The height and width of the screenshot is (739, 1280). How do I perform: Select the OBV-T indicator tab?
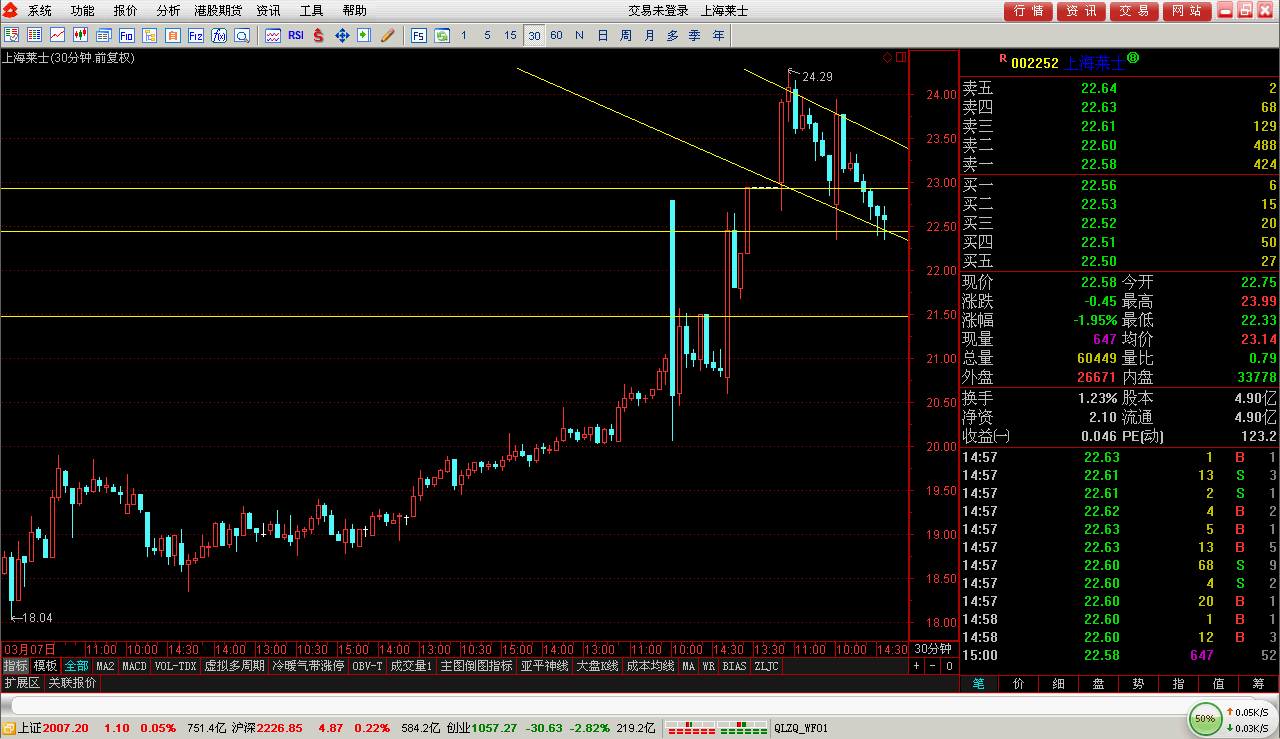[x=367, y=666]
